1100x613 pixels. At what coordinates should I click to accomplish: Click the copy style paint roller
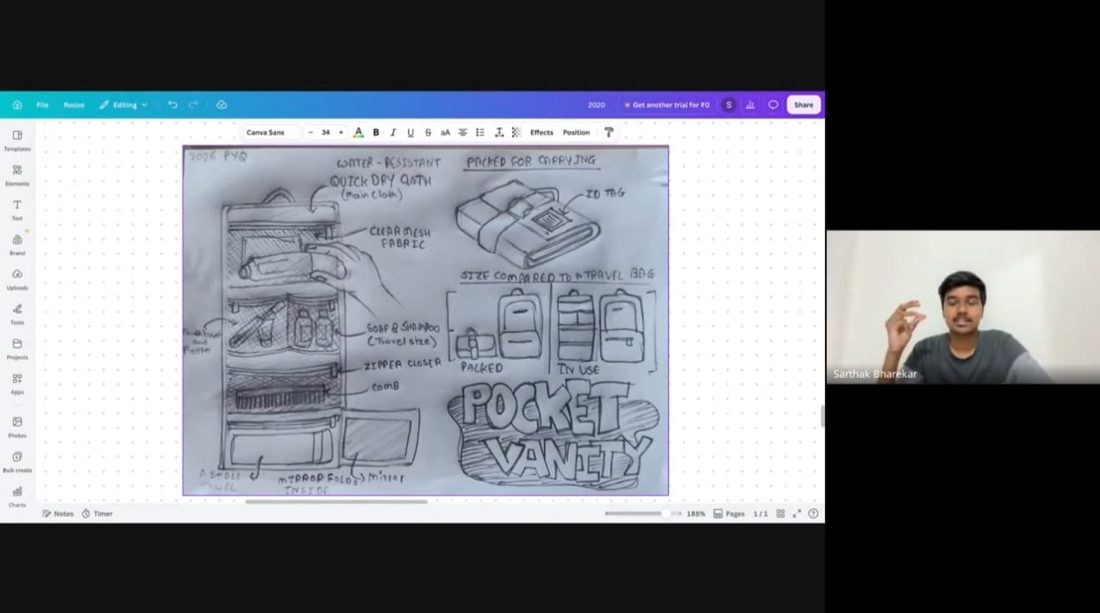tap(609, 133)
